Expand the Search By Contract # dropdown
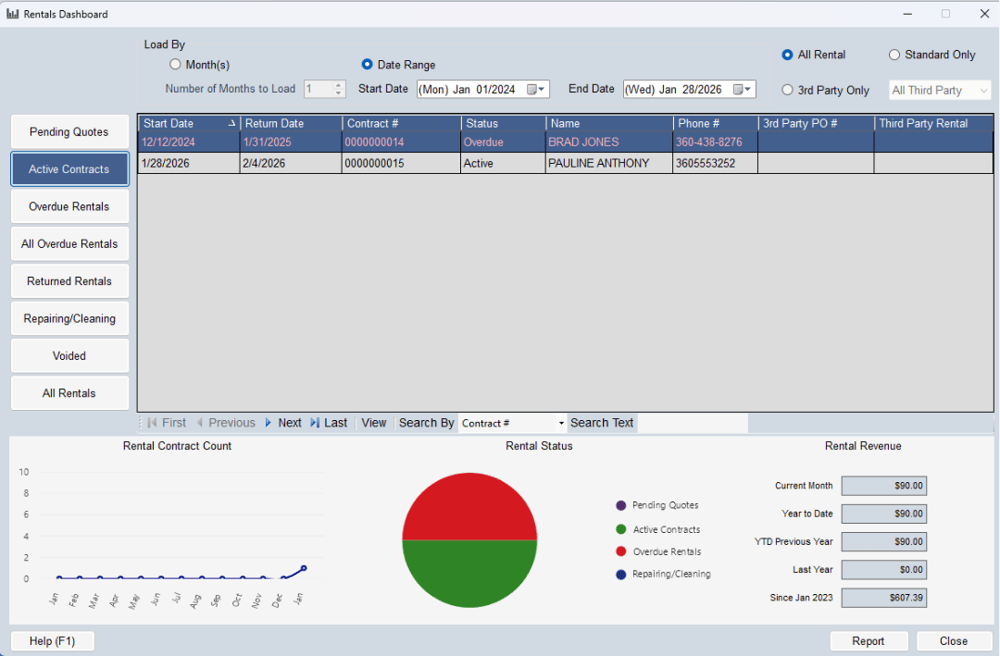This screenshot has width=1000, height=656. click(560, 423)
